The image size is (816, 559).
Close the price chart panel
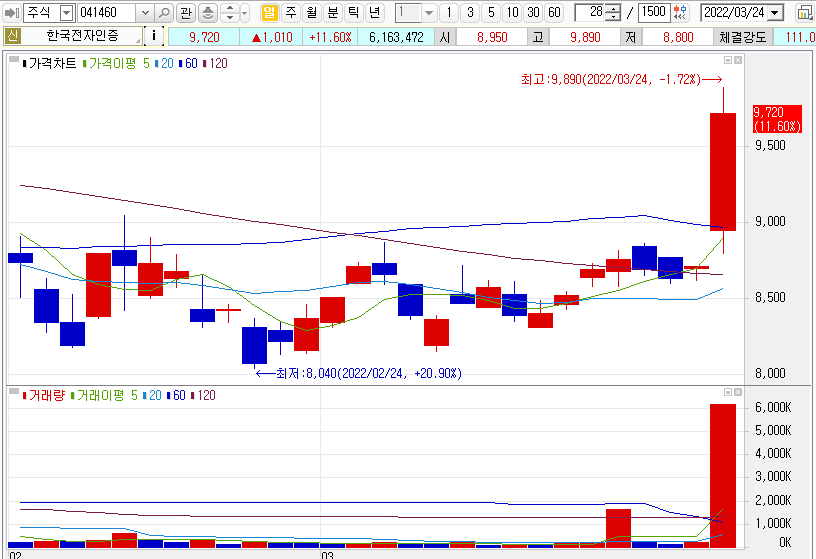coord(737,60)
